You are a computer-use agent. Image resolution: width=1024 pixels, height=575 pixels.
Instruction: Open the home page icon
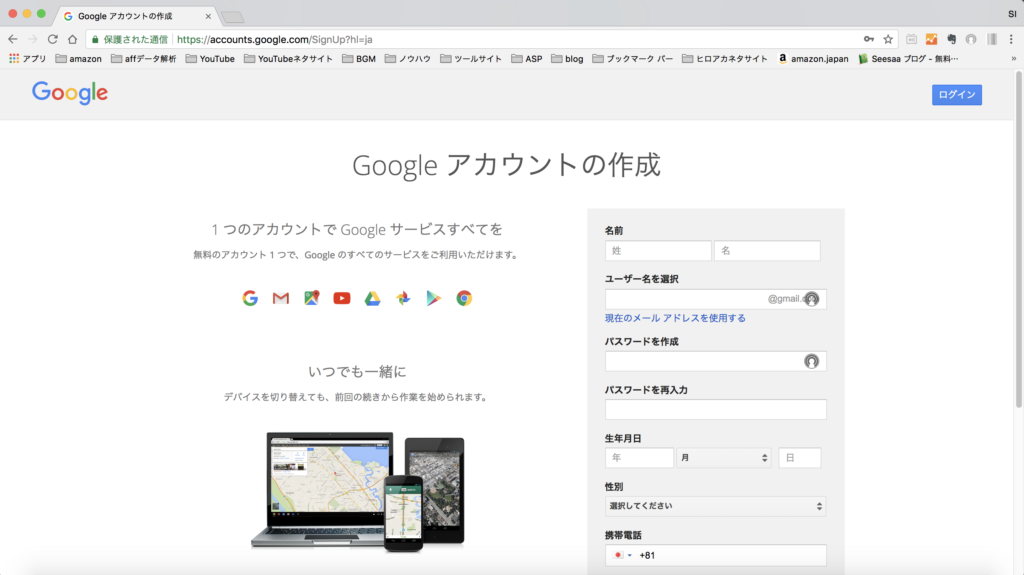[72, 39]
